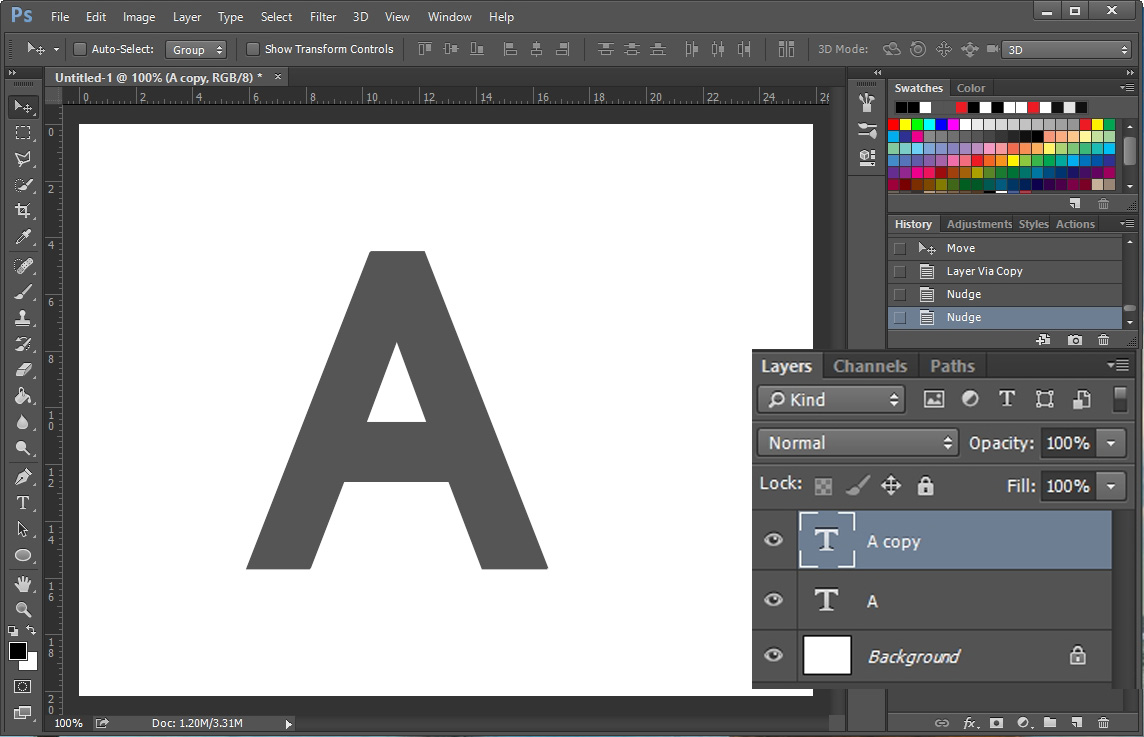The width and height of the screenshot is (1144, 737).
Task: Select the Dodge tool
Action: click(23, 448)
